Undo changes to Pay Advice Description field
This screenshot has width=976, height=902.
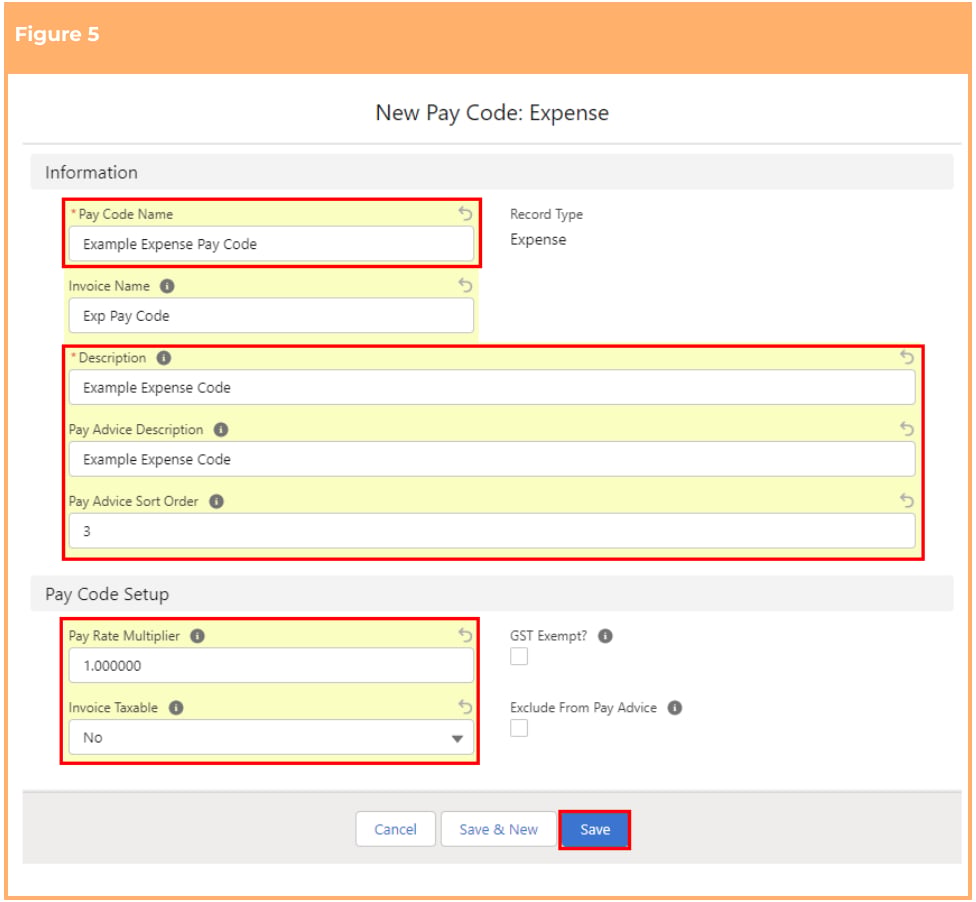(x=907, y=429)
